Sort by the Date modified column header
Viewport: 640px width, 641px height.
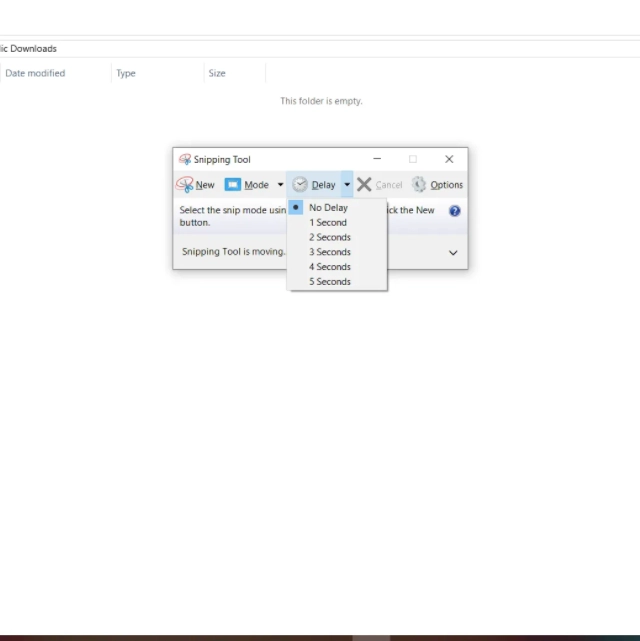(x=35, y=73)
